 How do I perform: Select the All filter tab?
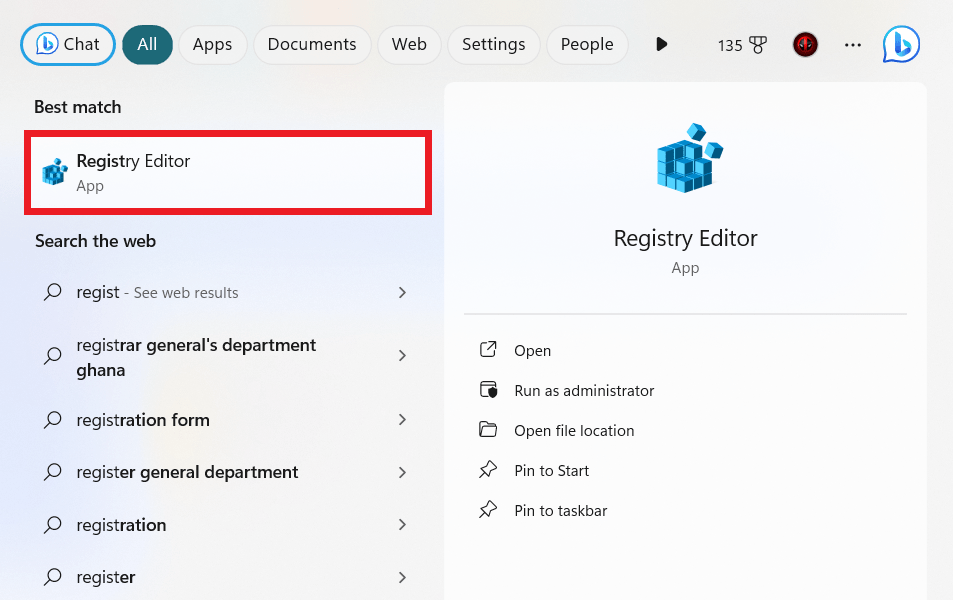147,44
